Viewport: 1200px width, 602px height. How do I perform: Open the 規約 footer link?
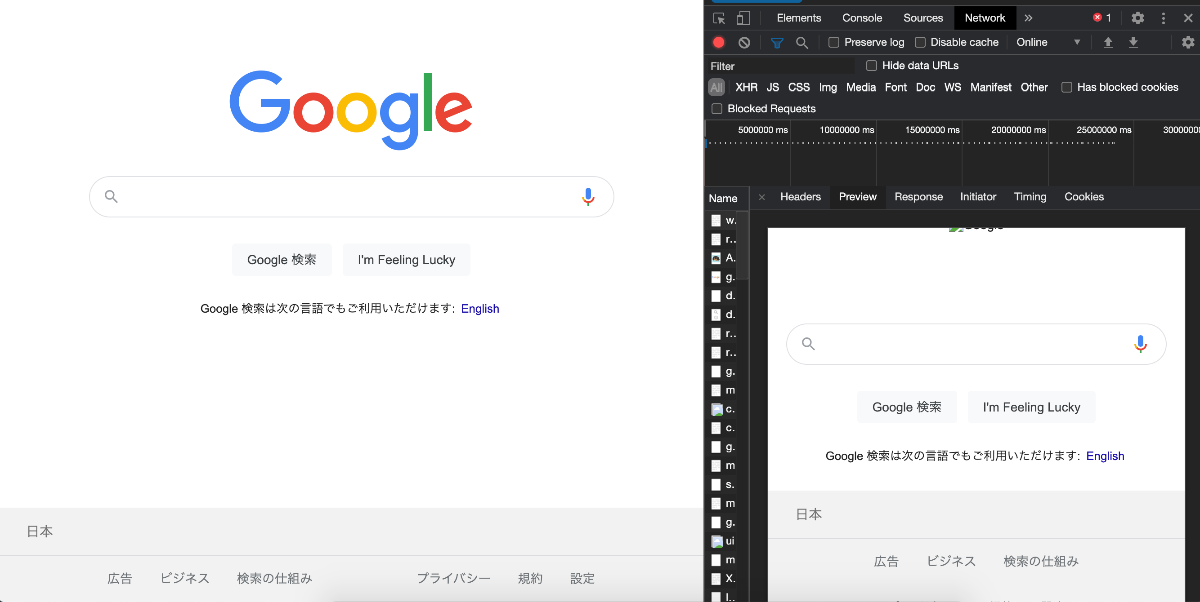(x=530, y=578)
